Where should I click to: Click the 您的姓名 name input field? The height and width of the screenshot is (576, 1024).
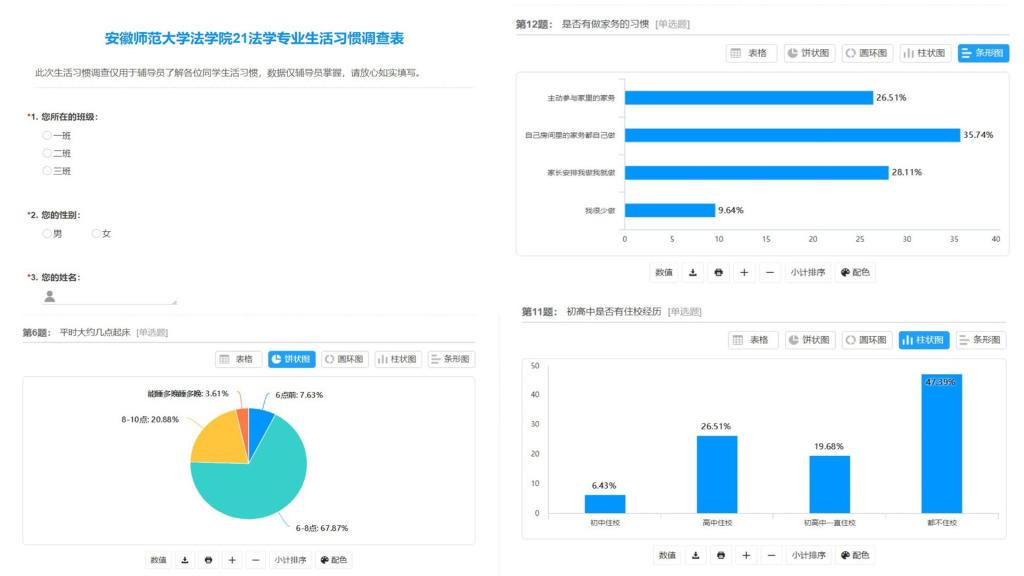[116, 297]
